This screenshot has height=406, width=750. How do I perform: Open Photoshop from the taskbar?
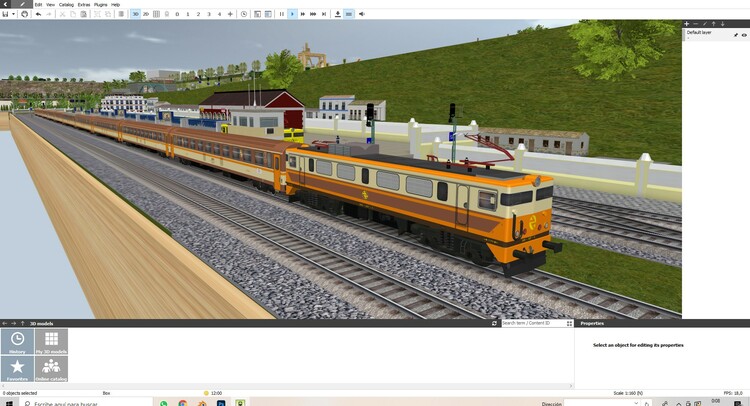221,403
